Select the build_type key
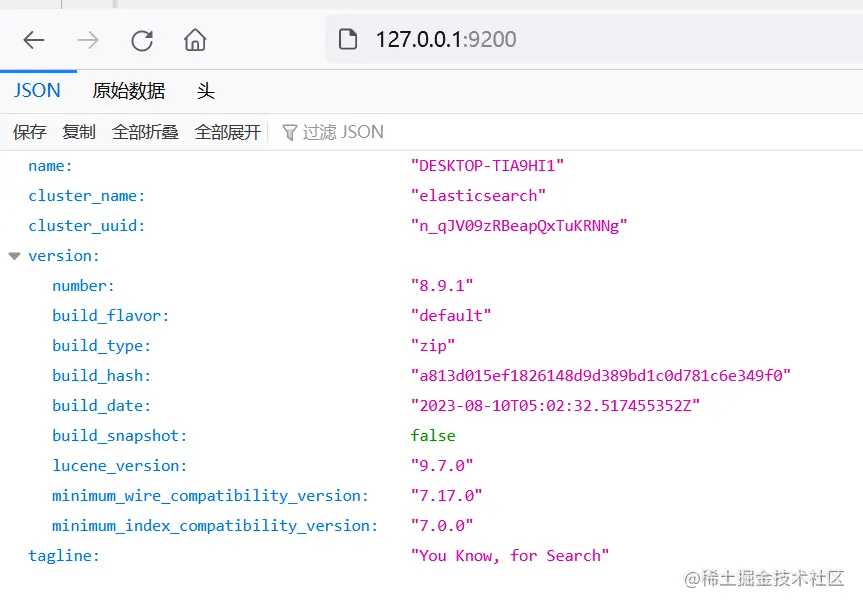 (x=101, y=346)
